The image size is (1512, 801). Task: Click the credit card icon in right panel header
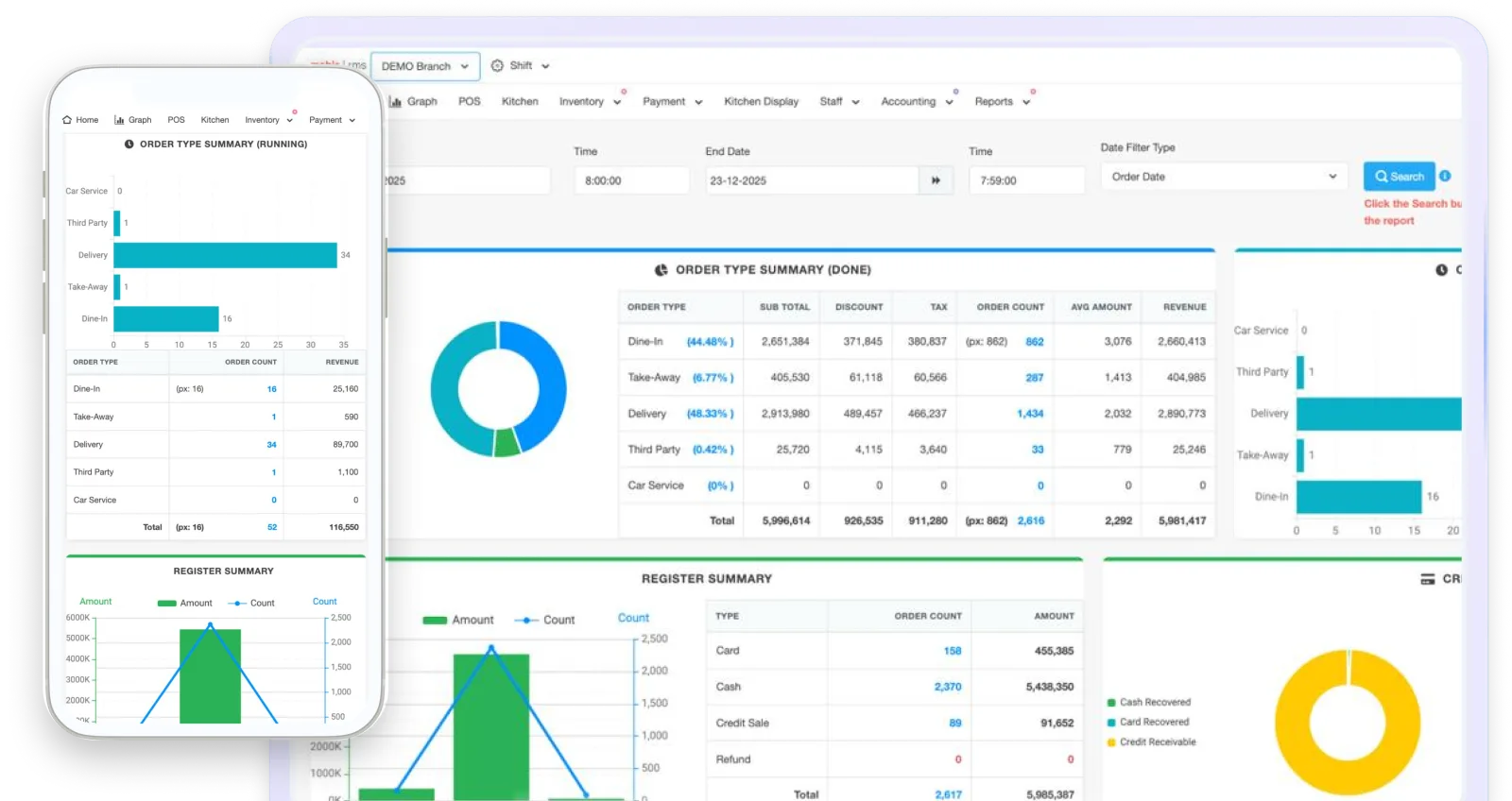click(1428, 579)
